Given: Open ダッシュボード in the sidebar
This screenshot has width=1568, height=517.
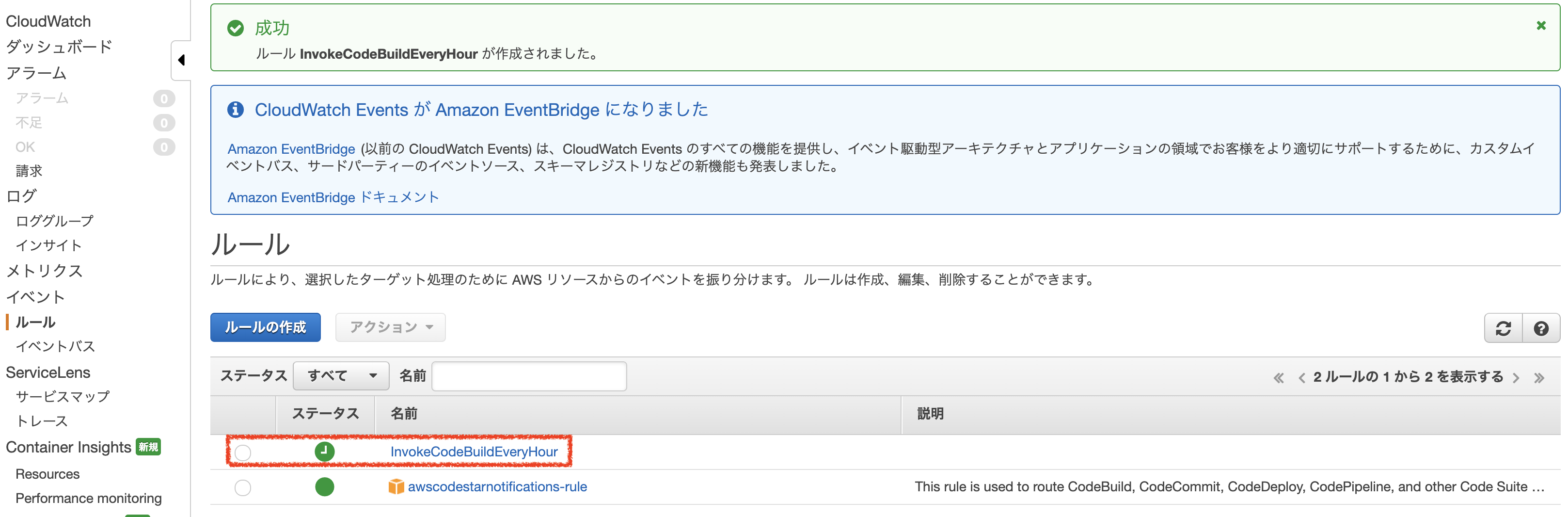Looking at the screenshot, I should pyautogui.click(x=59, y=47).
